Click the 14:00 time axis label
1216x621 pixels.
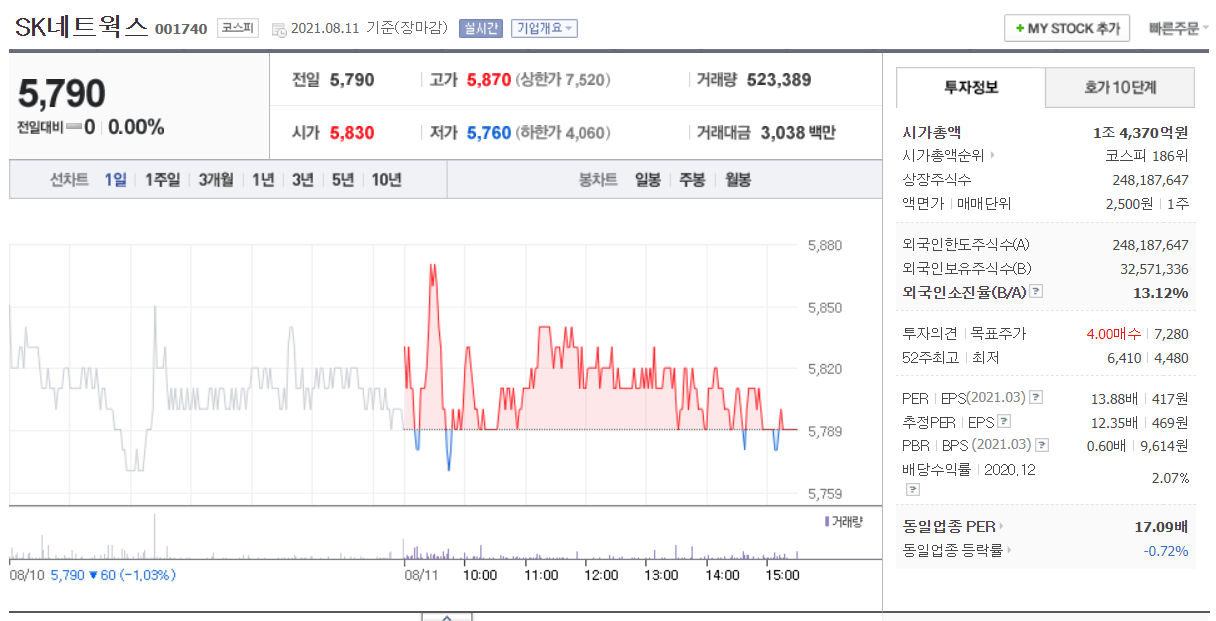pos(722,575)
